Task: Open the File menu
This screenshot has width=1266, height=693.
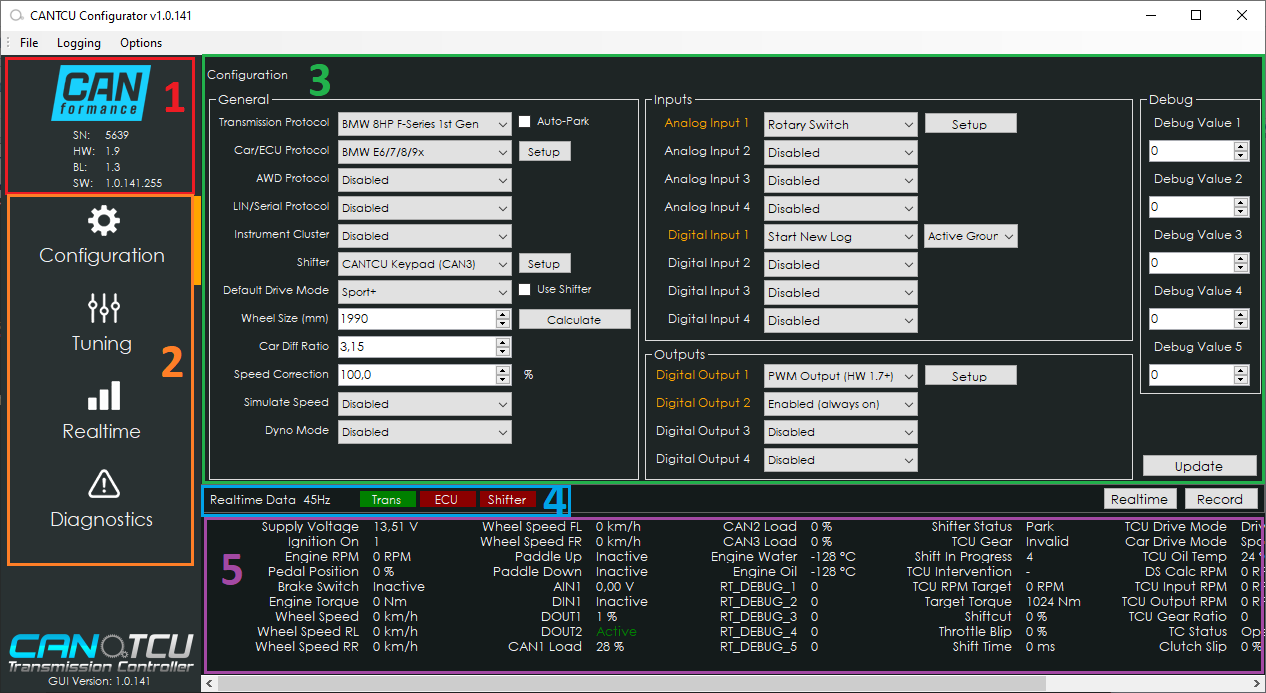Action: (29, 43)
